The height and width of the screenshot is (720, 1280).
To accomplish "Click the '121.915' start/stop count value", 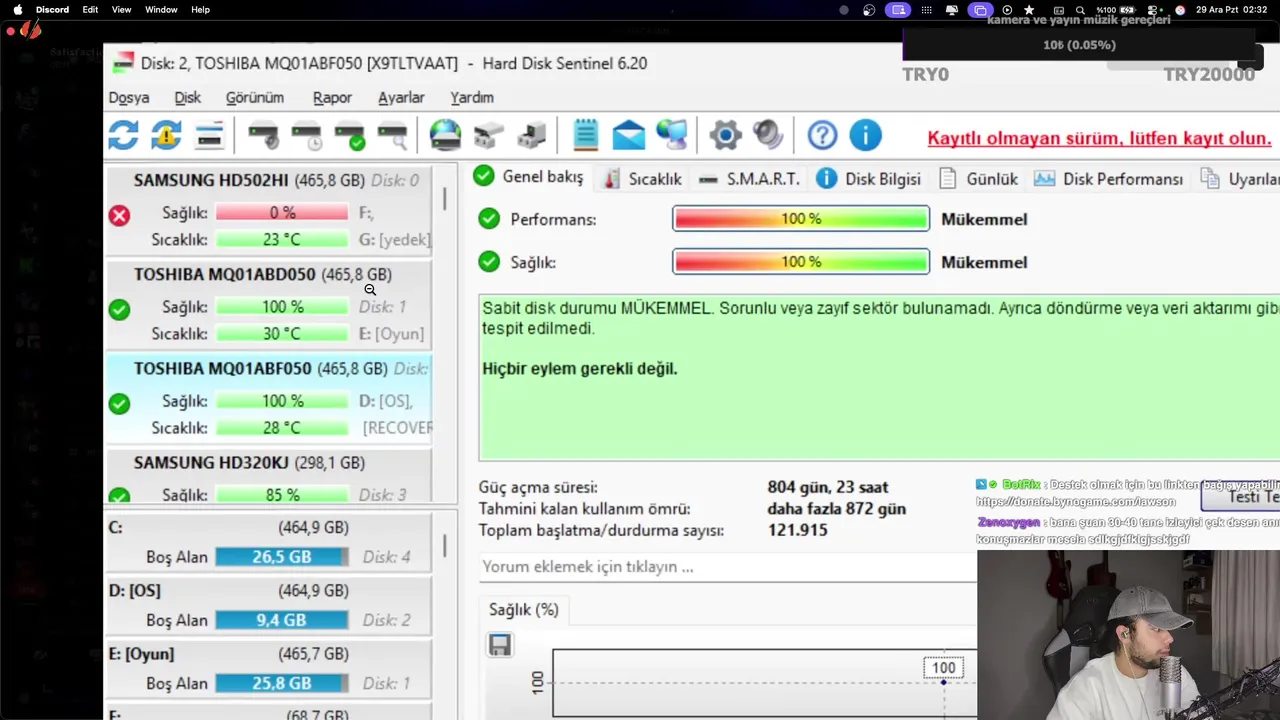I will 797,530.
